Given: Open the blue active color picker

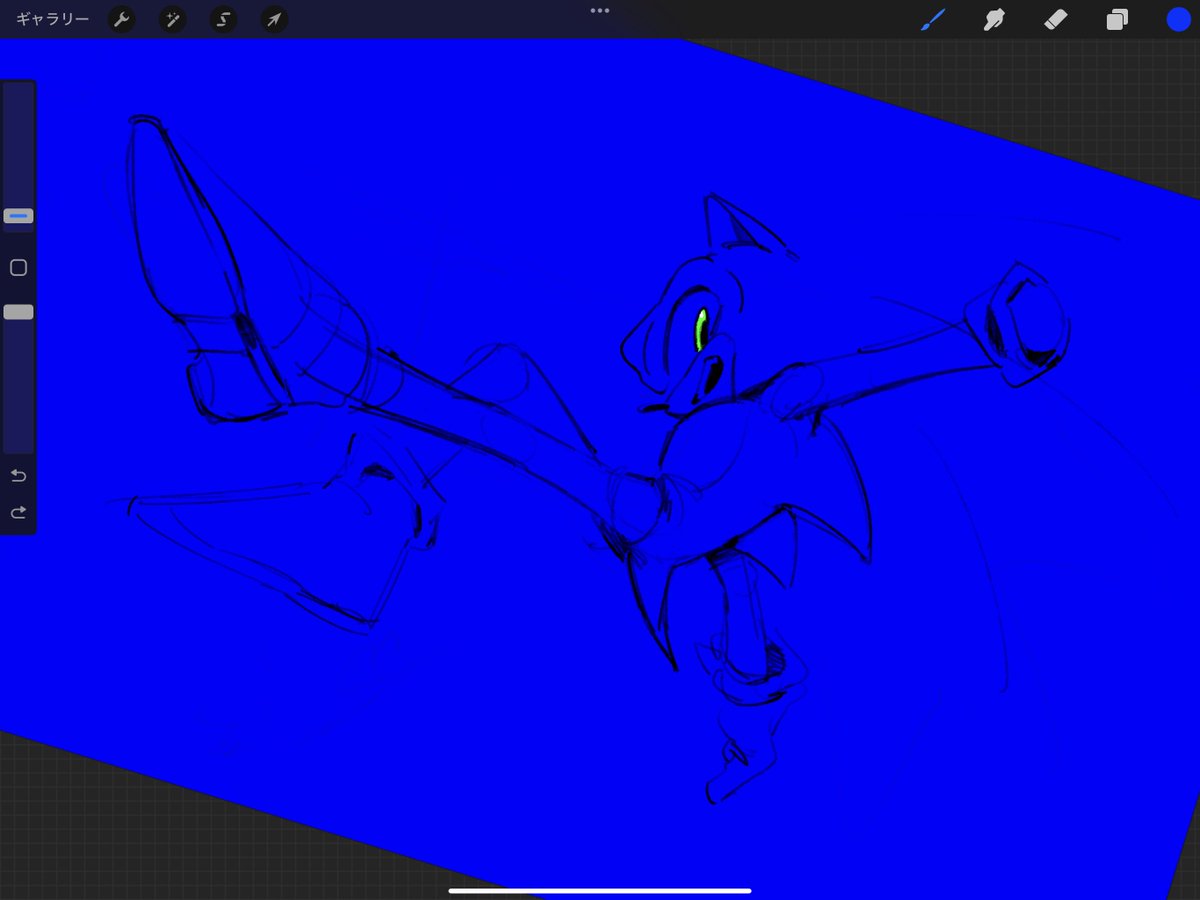Looking at the screenshot, I should [1178, 19].
